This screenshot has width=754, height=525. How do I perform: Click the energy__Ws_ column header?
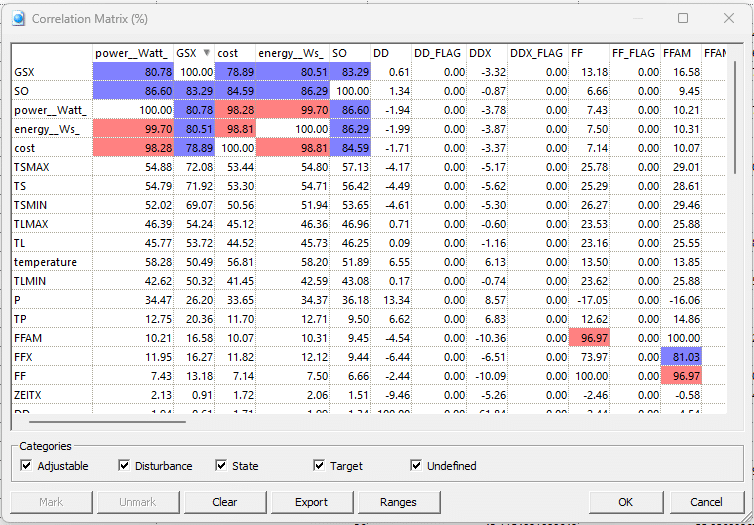(x=292, y=52)
